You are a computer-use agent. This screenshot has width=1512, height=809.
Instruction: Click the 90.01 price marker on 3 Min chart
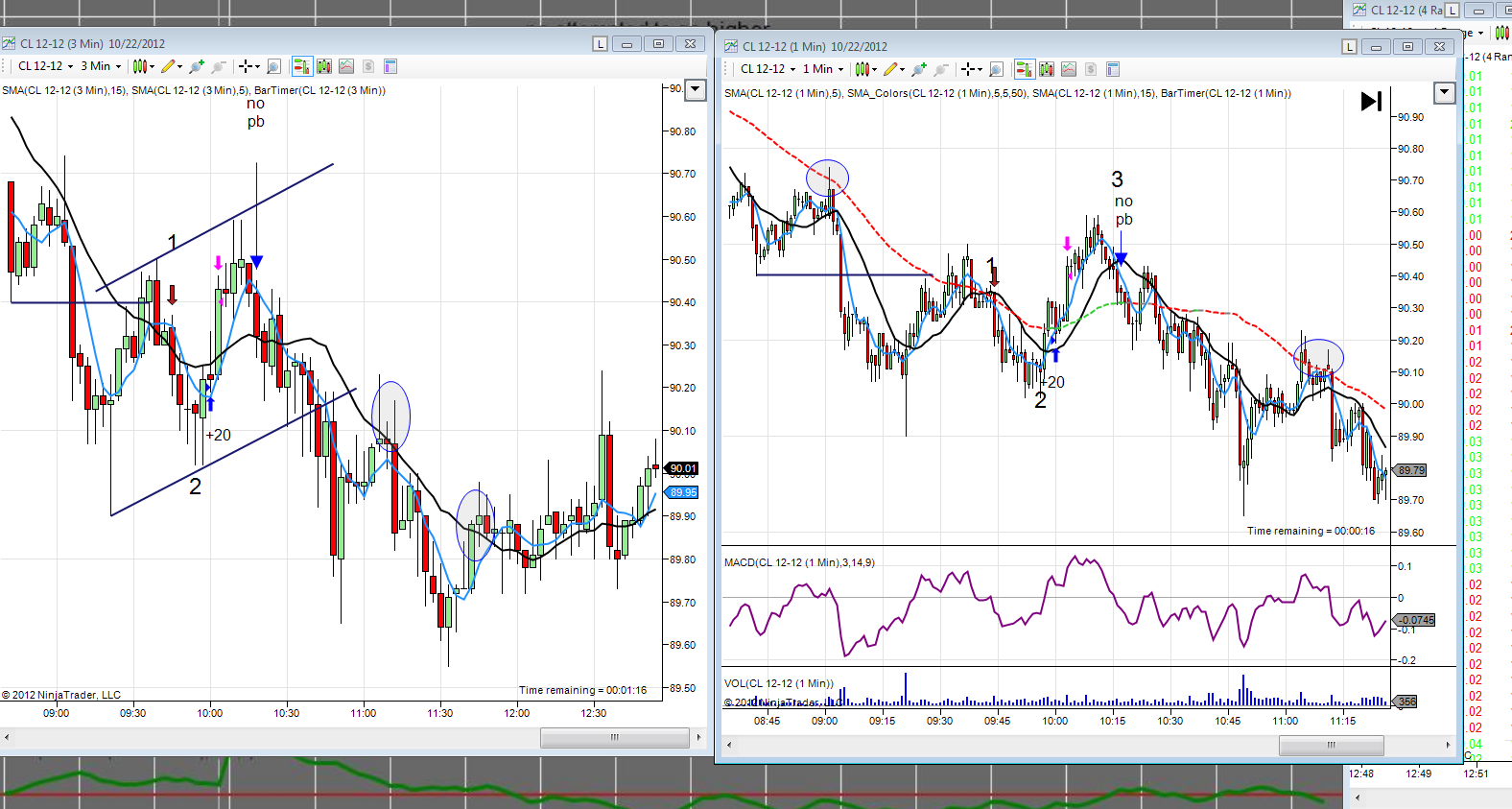tap(683, 468)
